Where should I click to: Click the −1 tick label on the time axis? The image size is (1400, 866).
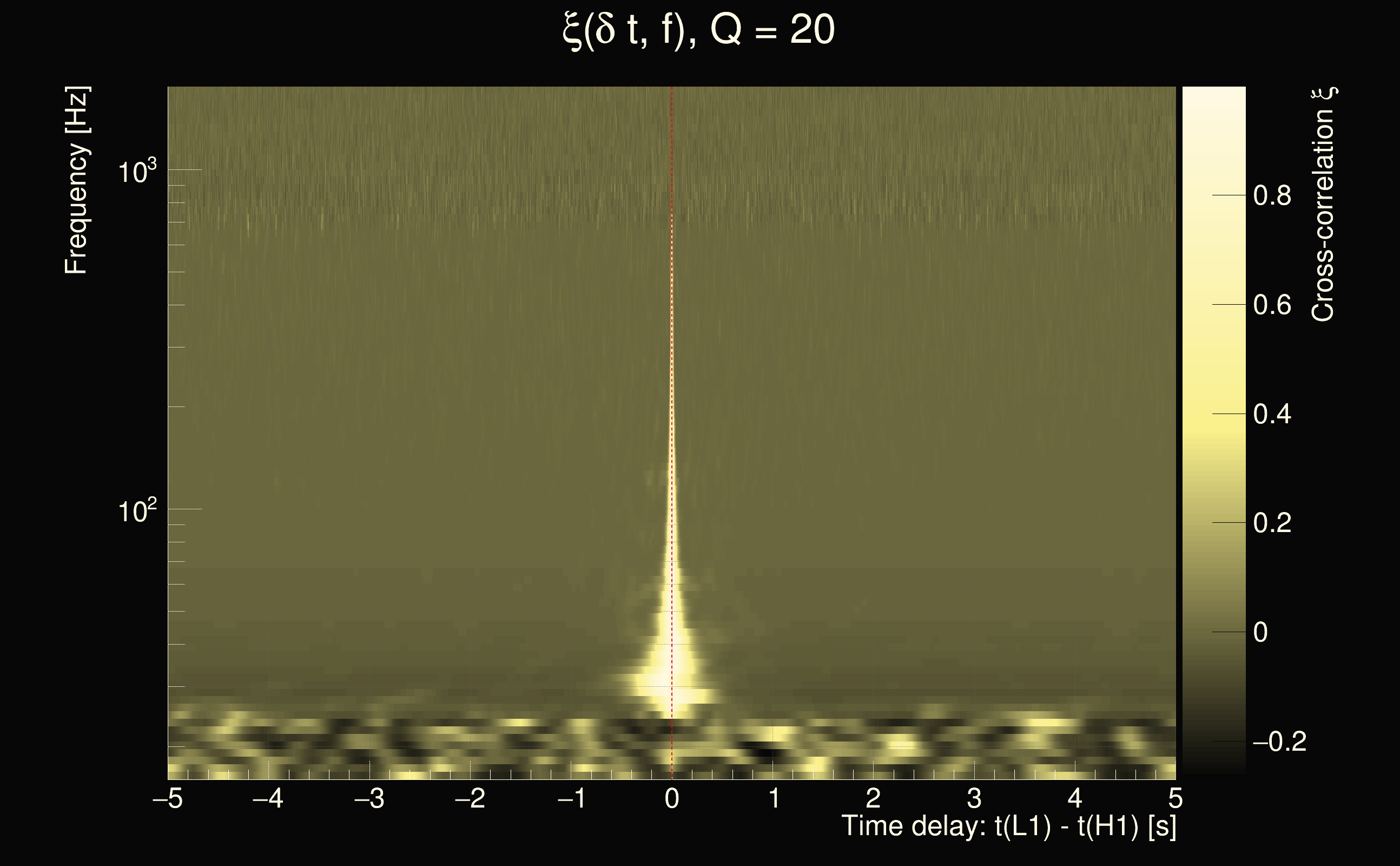(x=571, y=798)
